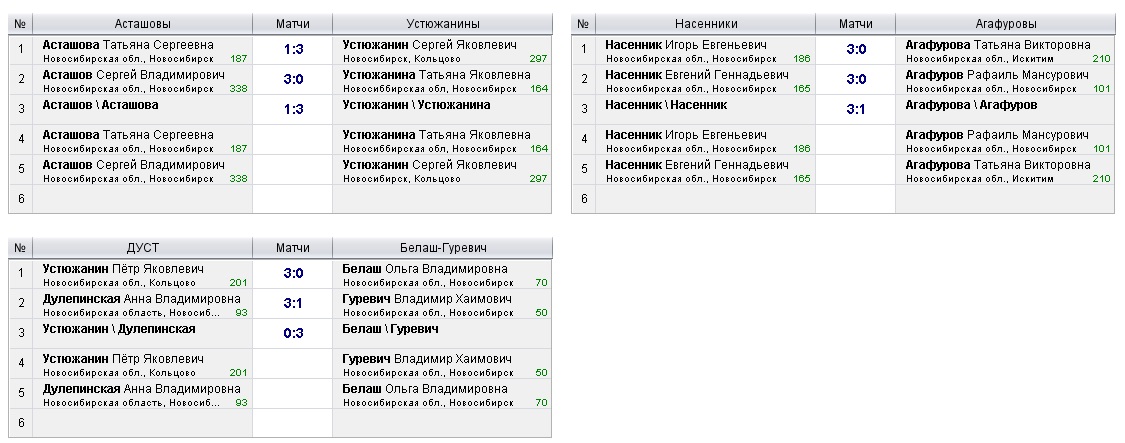Select the doubles pair "Асташов \ Асташова"

pos(100,105)
